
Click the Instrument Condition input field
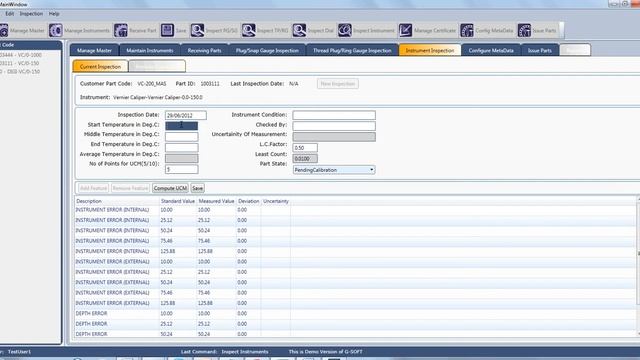click(x=334, y=115)
